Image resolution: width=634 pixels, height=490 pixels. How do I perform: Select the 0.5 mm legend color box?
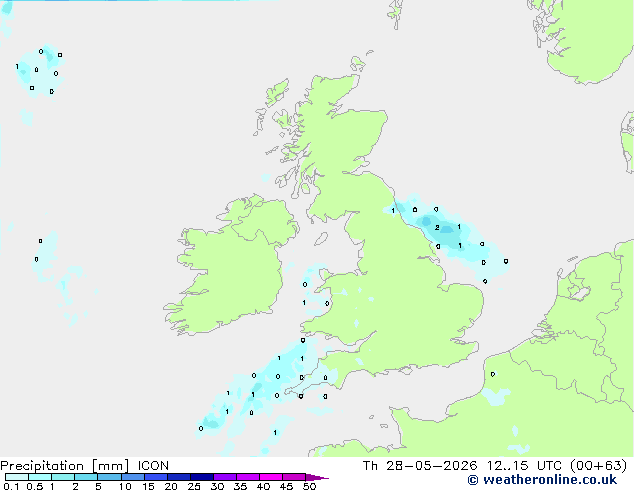(x=40, y=477)
